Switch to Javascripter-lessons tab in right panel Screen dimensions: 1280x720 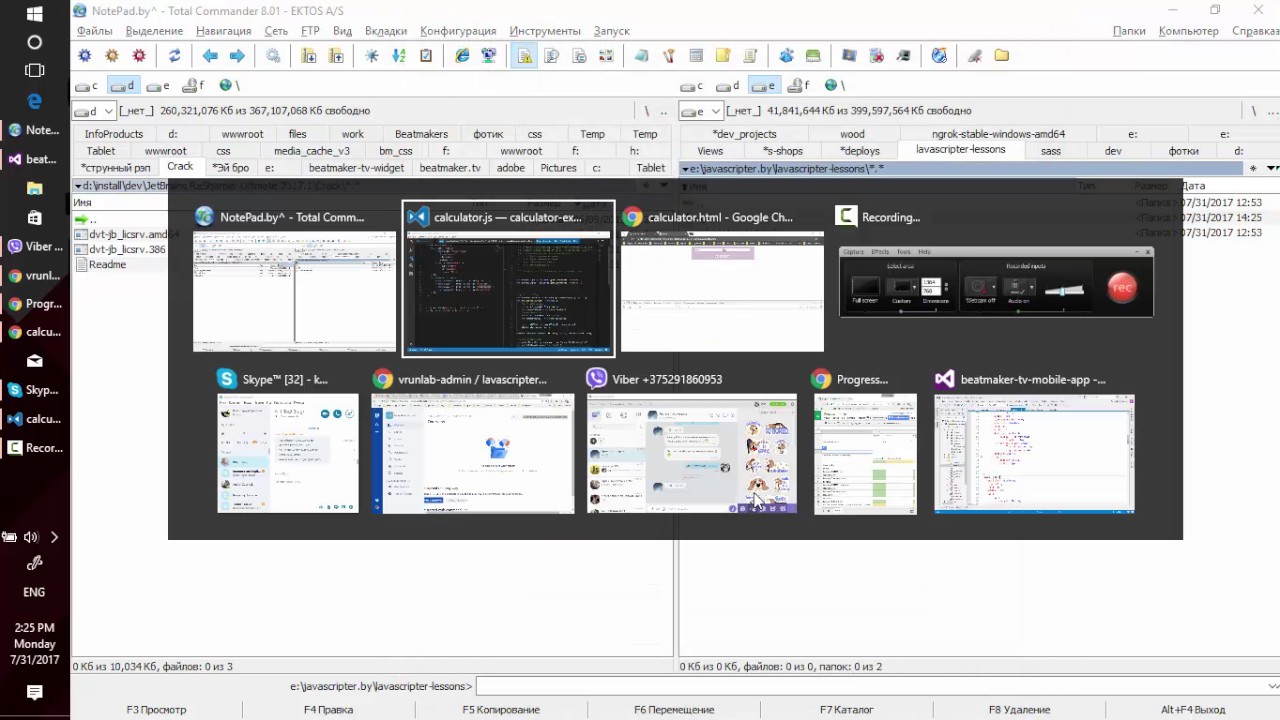pos(960,150)
